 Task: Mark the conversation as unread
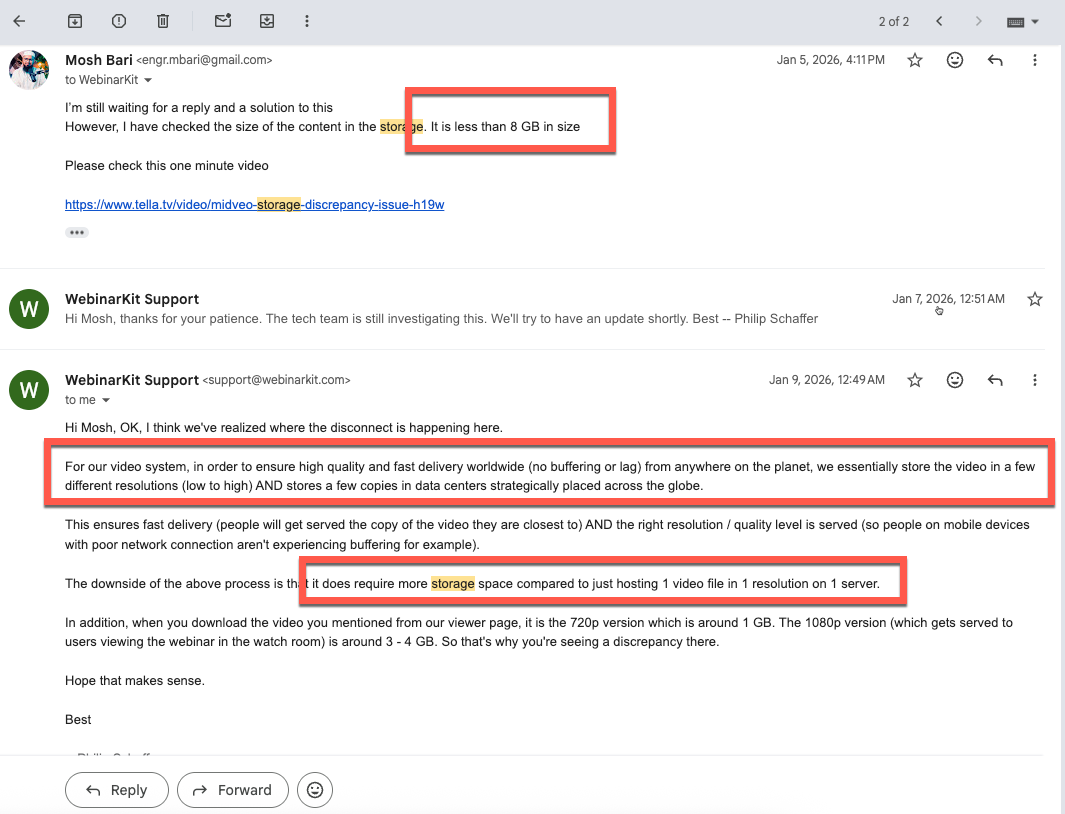[222, 20]
